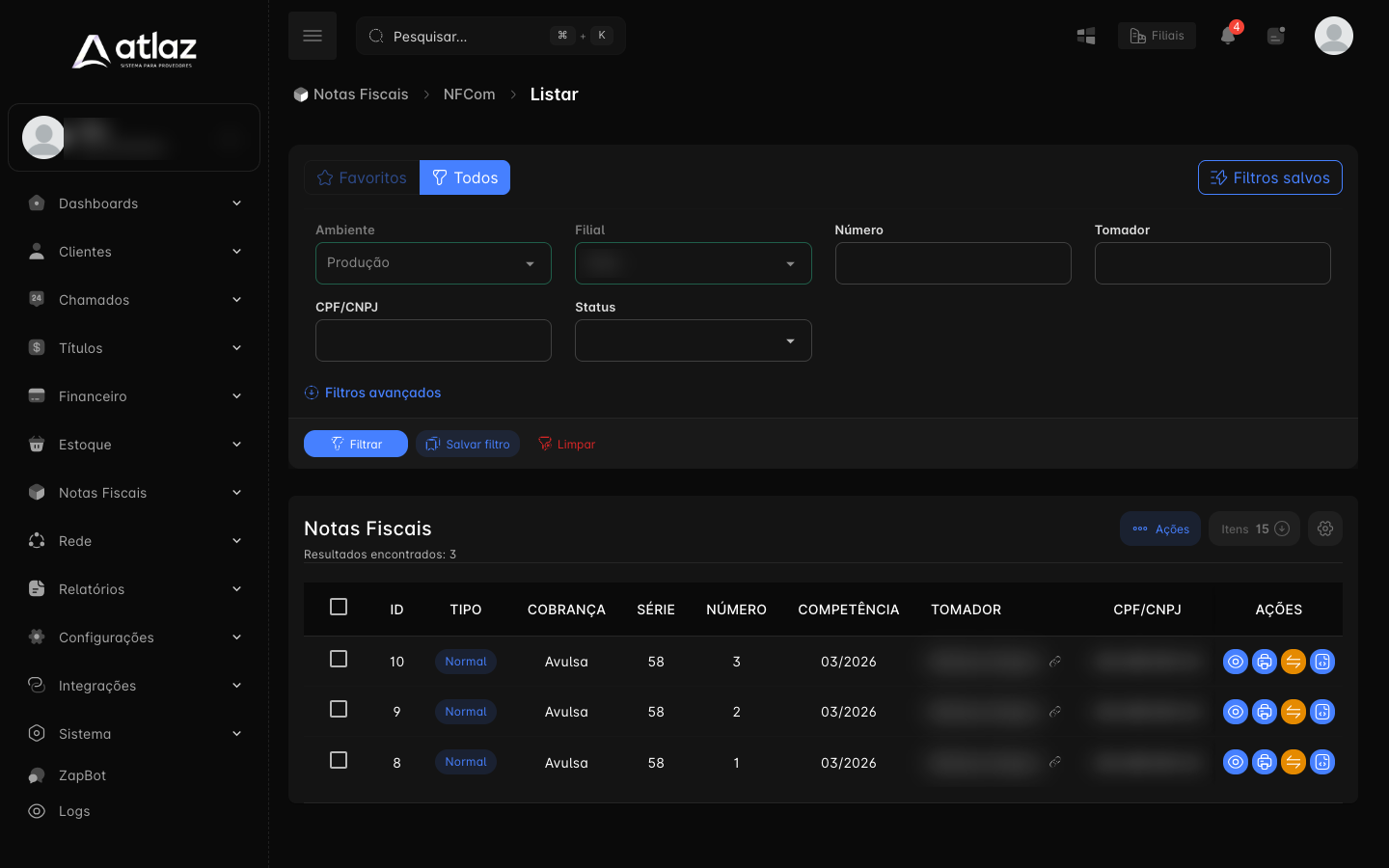Open the Ações menu button

[1160, 529]
